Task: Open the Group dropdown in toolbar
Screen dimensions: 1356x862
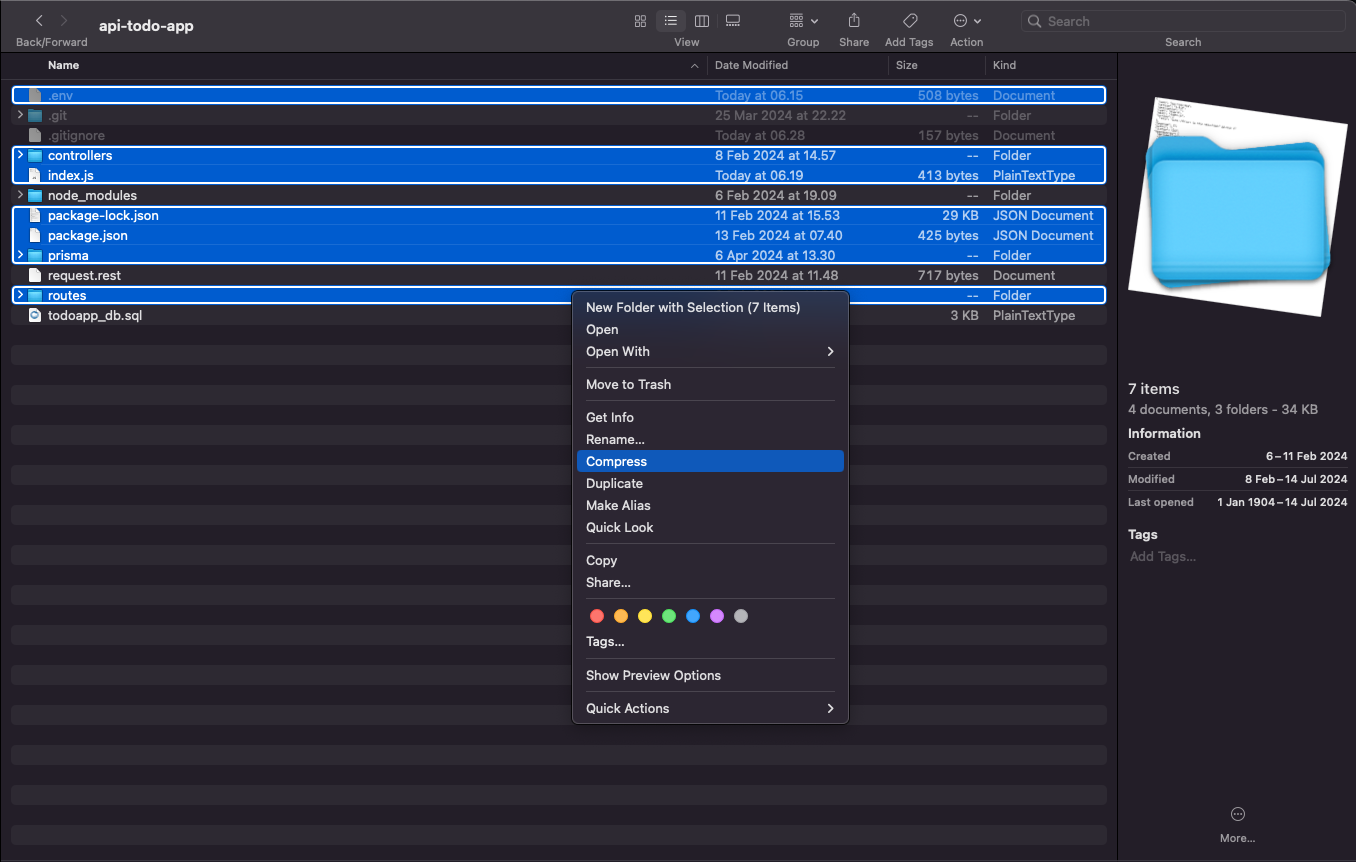Action: [803, 21]
